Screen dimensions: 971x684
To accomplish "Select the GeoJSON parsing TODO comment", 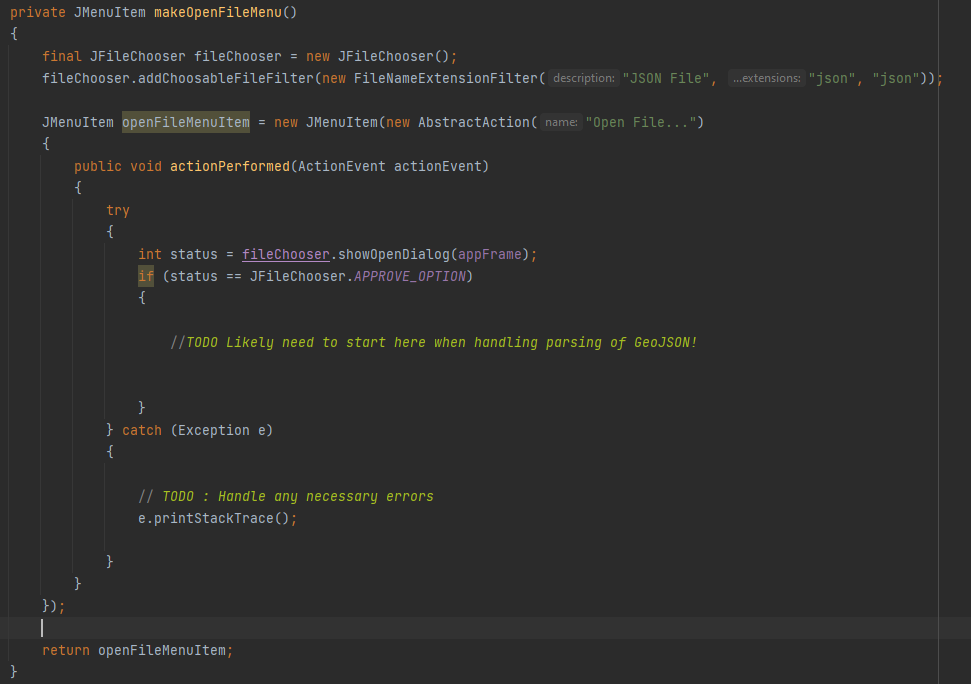I will click(x=434, y=342).
